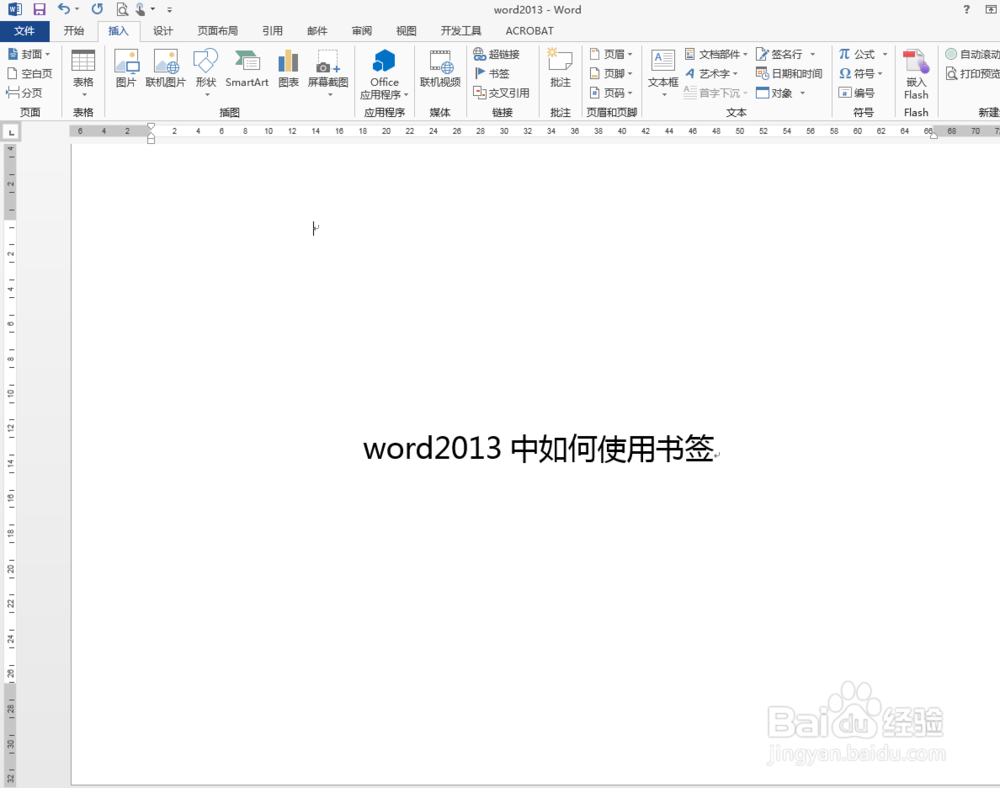
Task: Insert a 文本框 text box
Action: point(663,72)
